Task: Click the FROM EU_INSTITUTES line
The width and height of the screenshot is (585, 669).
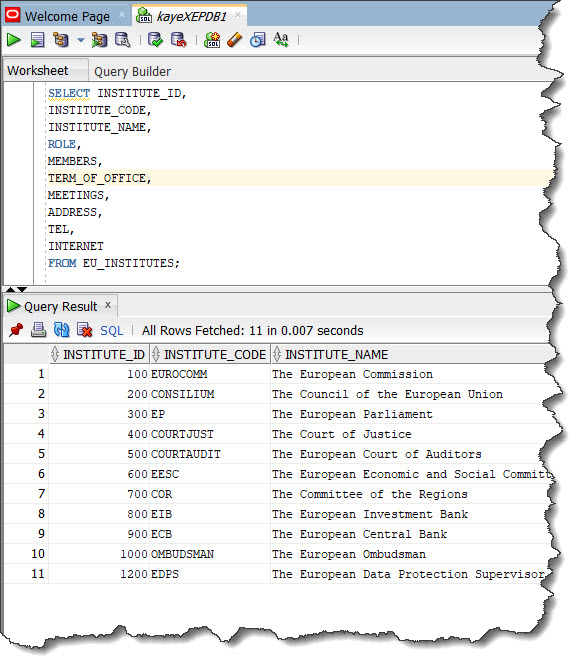Action: coord(114,263)
